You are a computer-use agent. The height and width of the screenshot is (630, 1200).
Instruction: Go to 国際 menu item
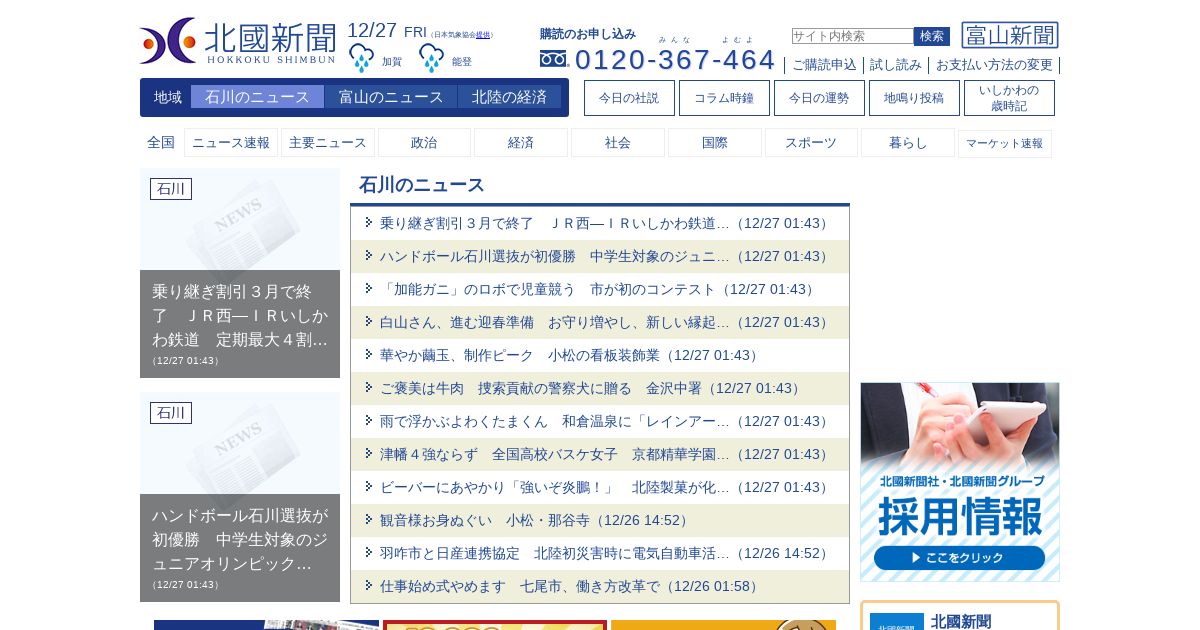(715, 143)
